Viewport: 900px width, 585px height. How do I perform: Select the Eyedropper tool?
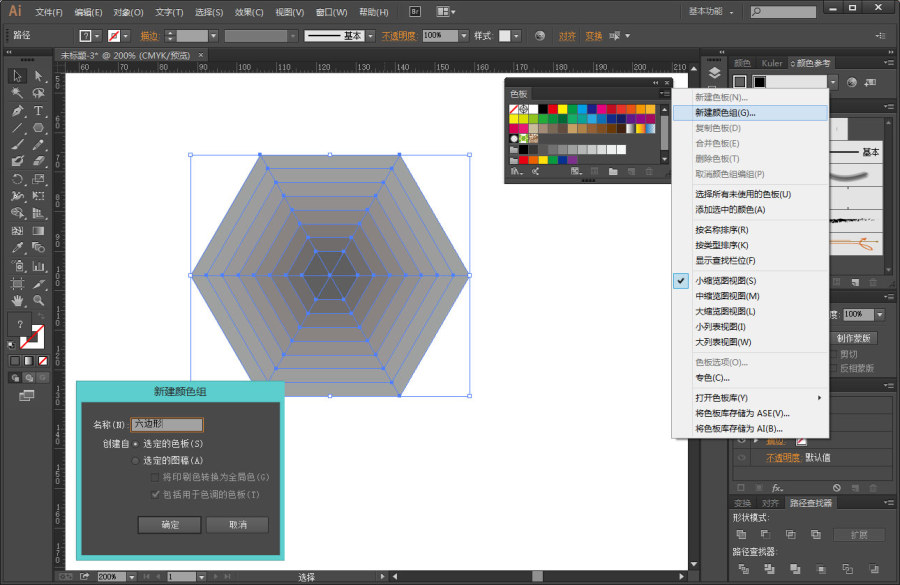[x=17, y=248]
